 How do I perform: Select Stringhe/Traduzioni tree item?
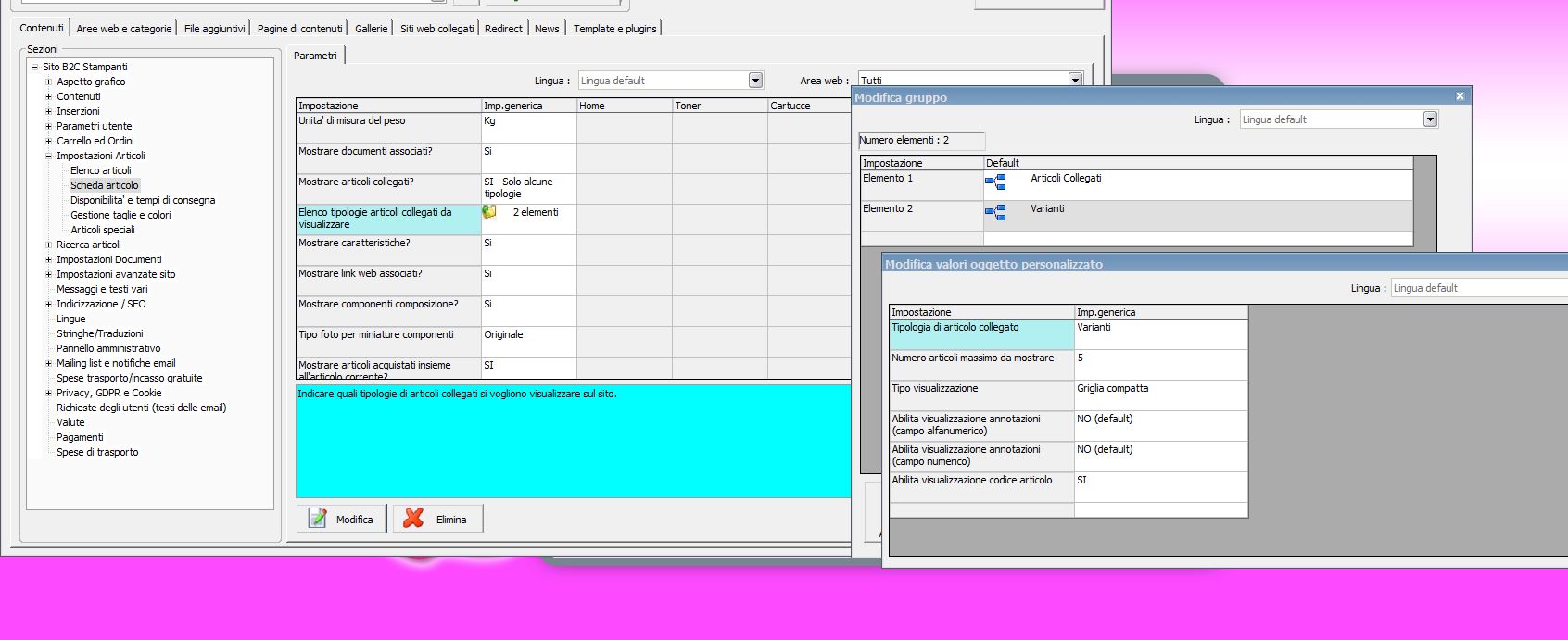(100, 333)
